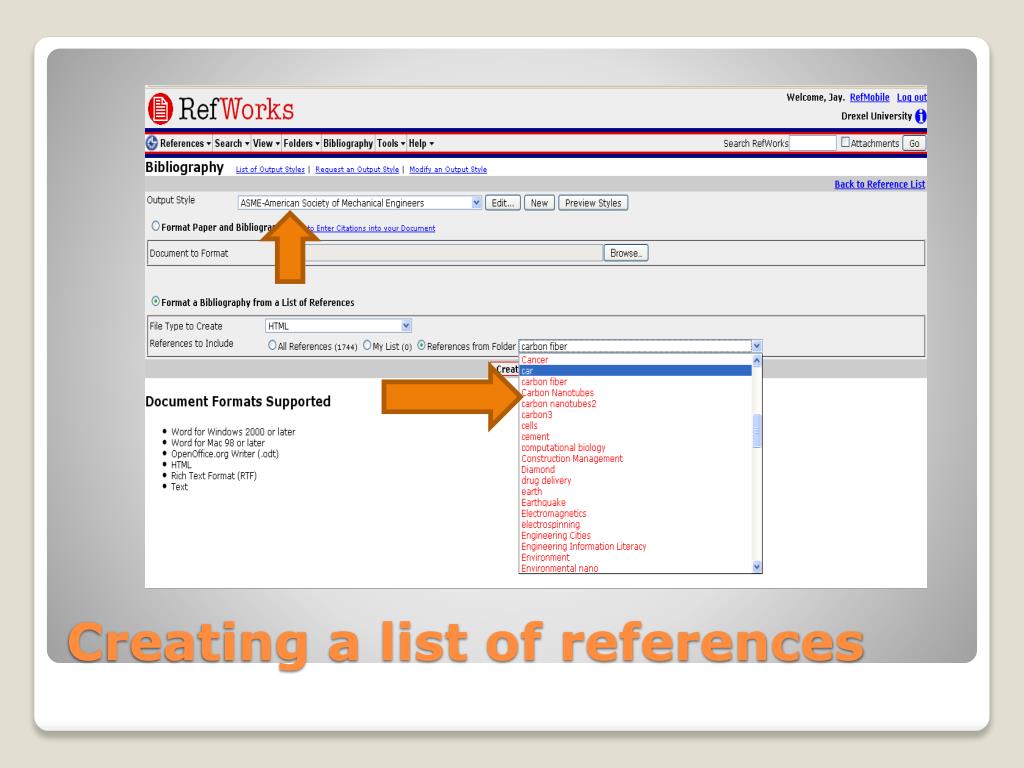Click folder list scroll down arrow
The height and width of the screenshot is (768, 1024).
[757, 567]
